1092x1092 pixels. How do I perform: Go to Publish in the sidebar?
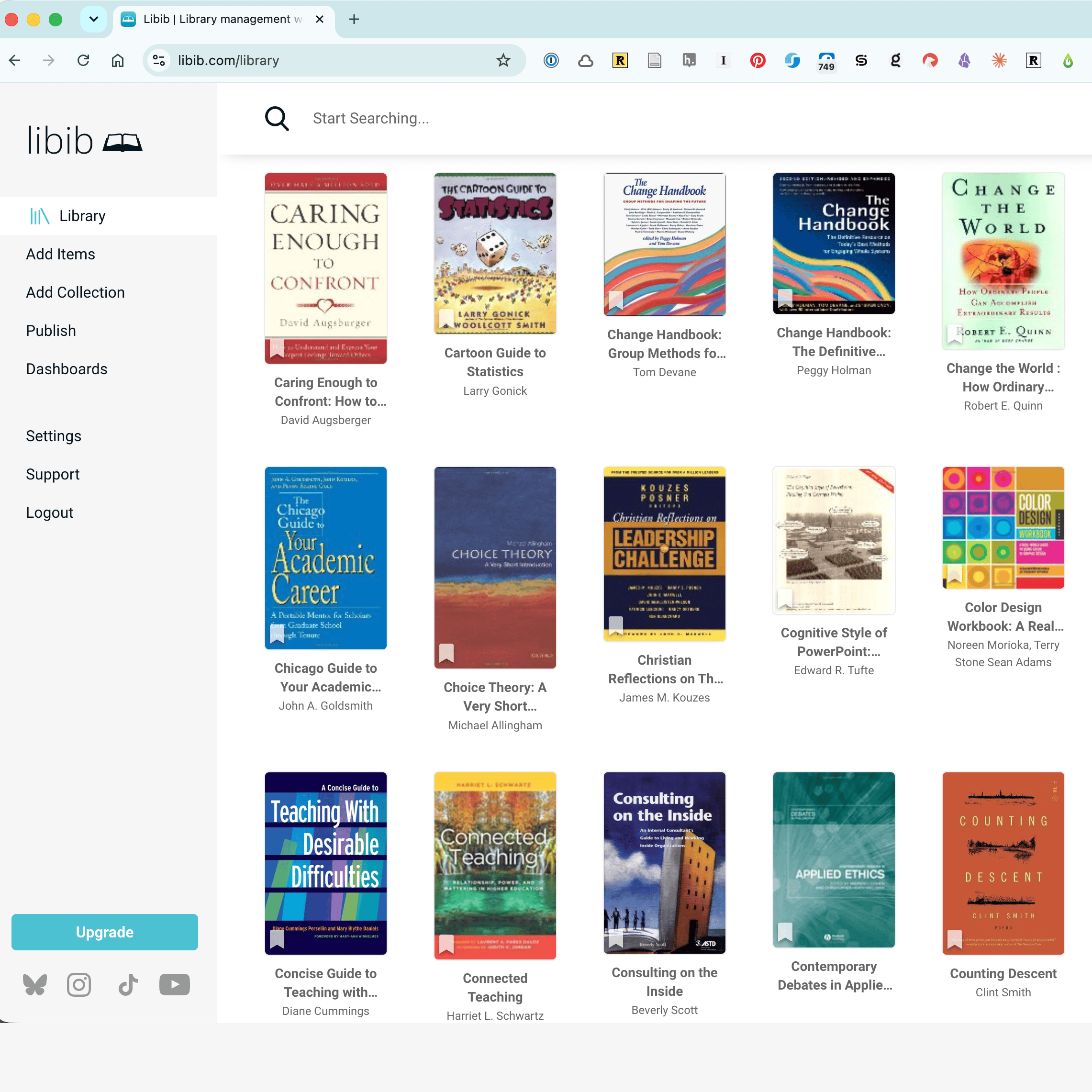point(51,331)
